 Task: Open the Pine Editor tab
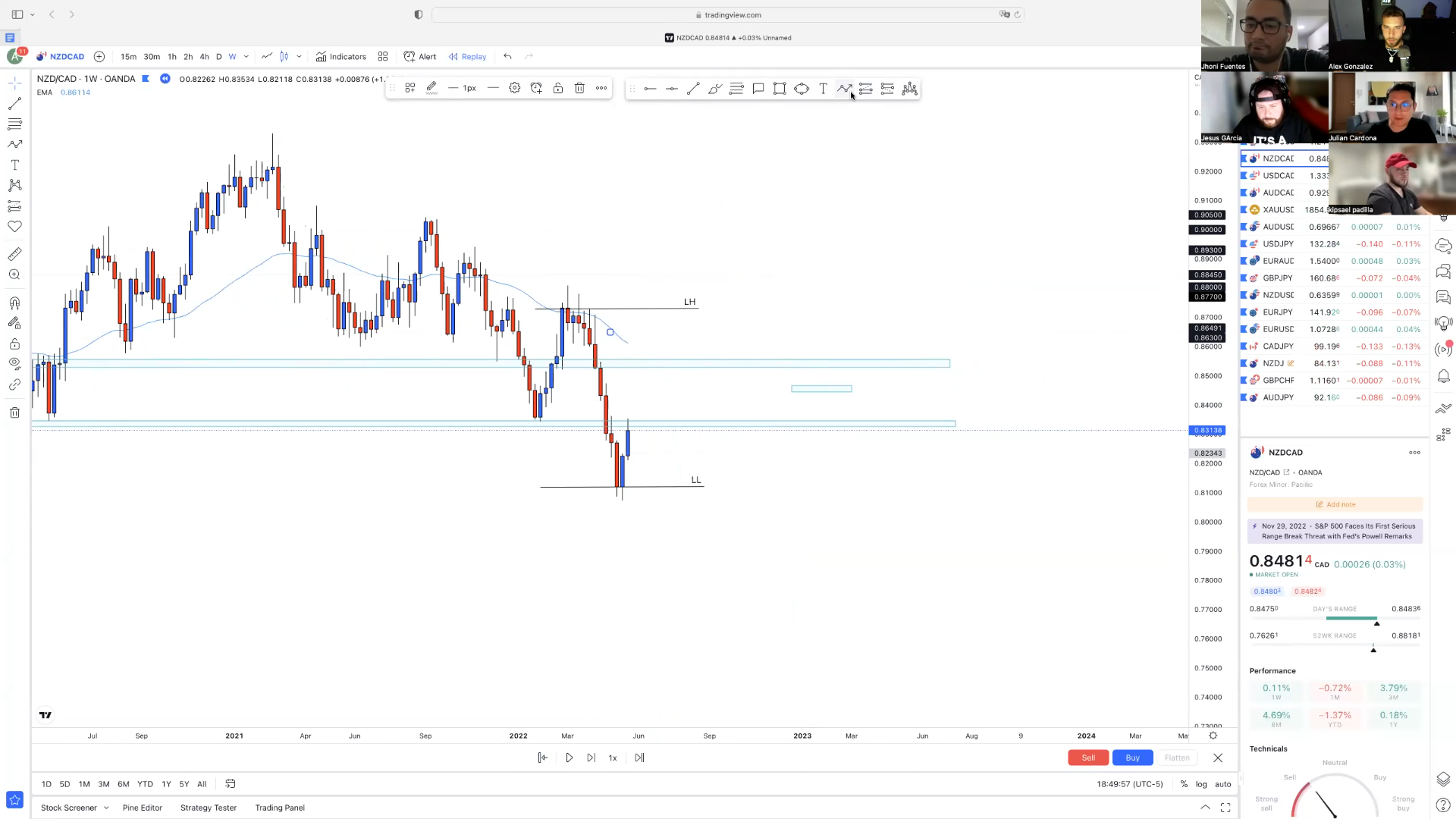143,808
